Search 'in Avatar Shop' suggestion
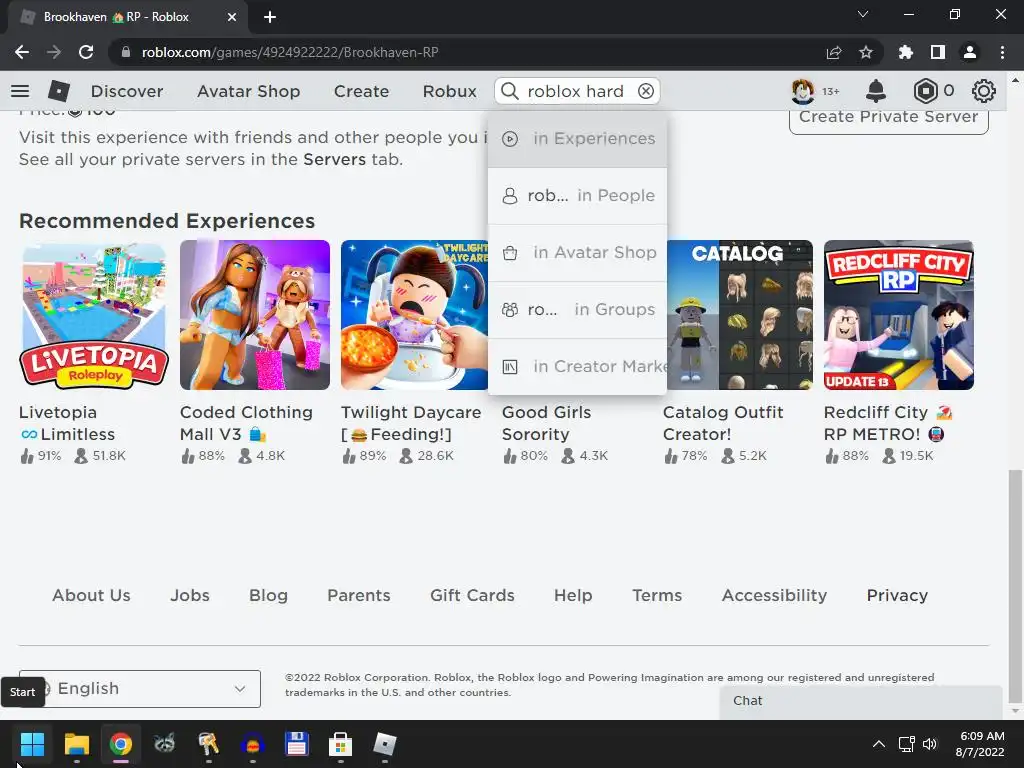Viewport: 1024px width, 768px height. pyautogui.click(x=577, y=253)
